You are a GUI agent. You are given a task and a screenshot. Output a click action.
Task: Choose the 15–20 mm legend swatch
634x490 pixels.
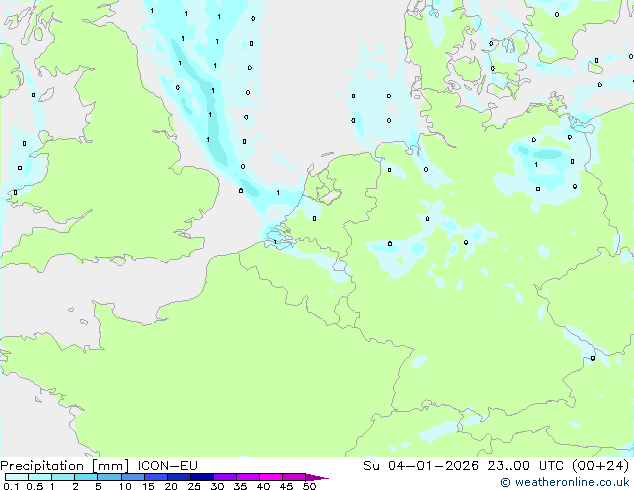coord(155,477)
